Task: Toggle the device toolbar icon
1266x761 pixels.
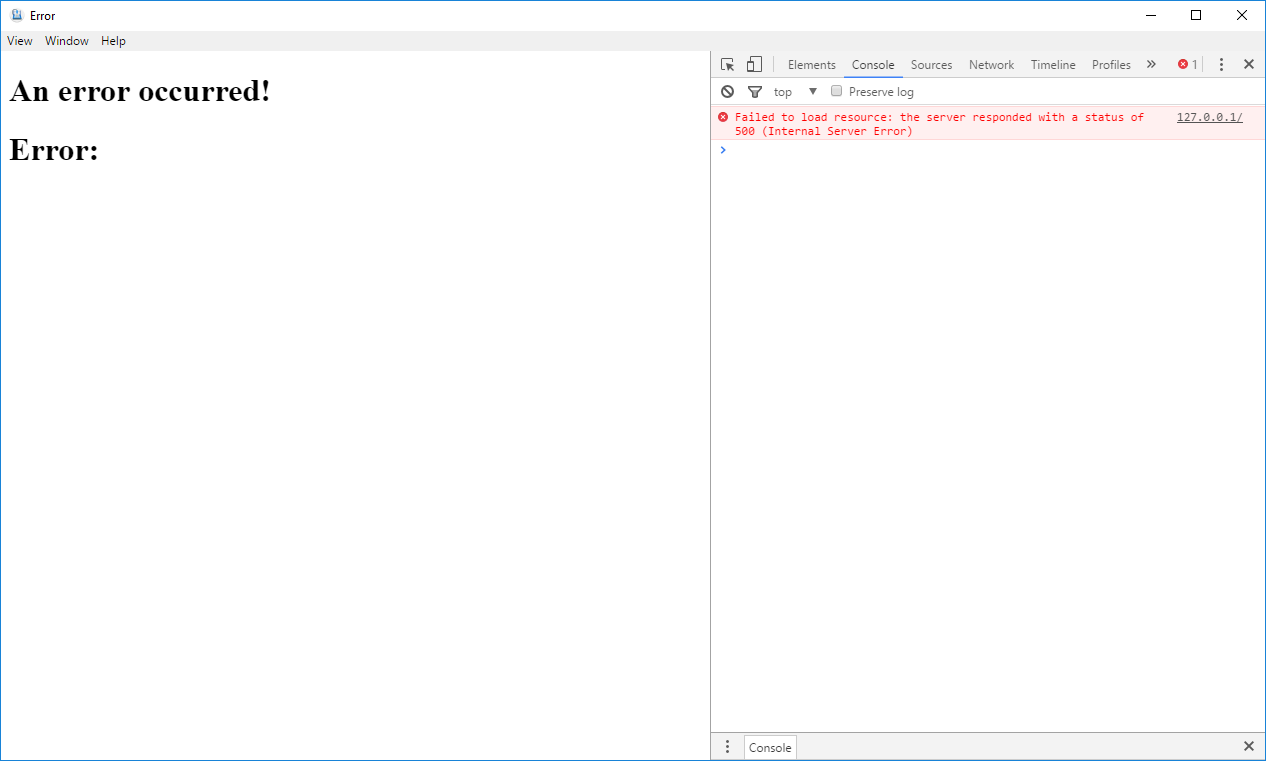Action: (x=754, y=65)
